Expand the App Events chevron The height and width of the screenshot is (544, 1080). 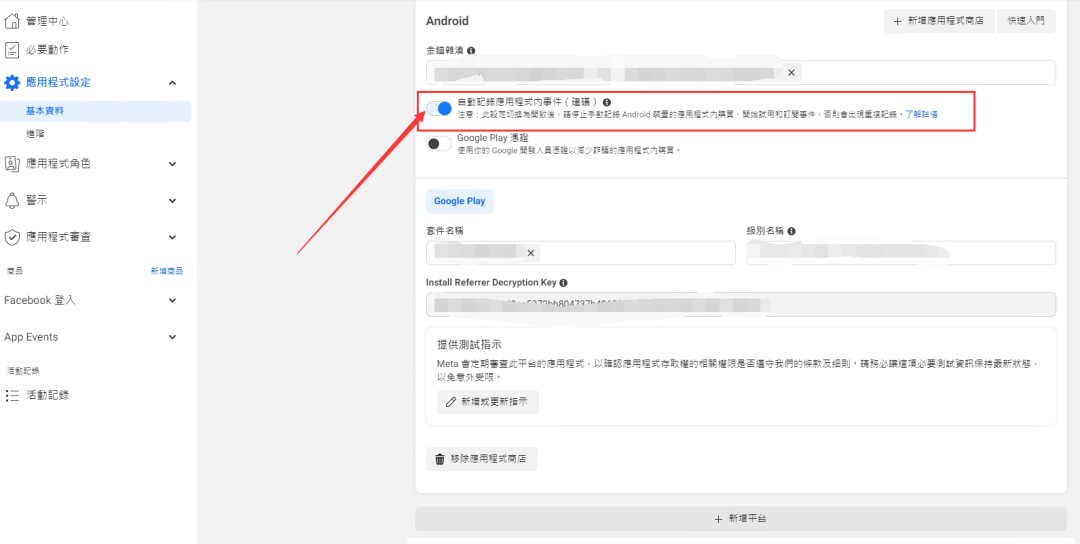[172, 337]
